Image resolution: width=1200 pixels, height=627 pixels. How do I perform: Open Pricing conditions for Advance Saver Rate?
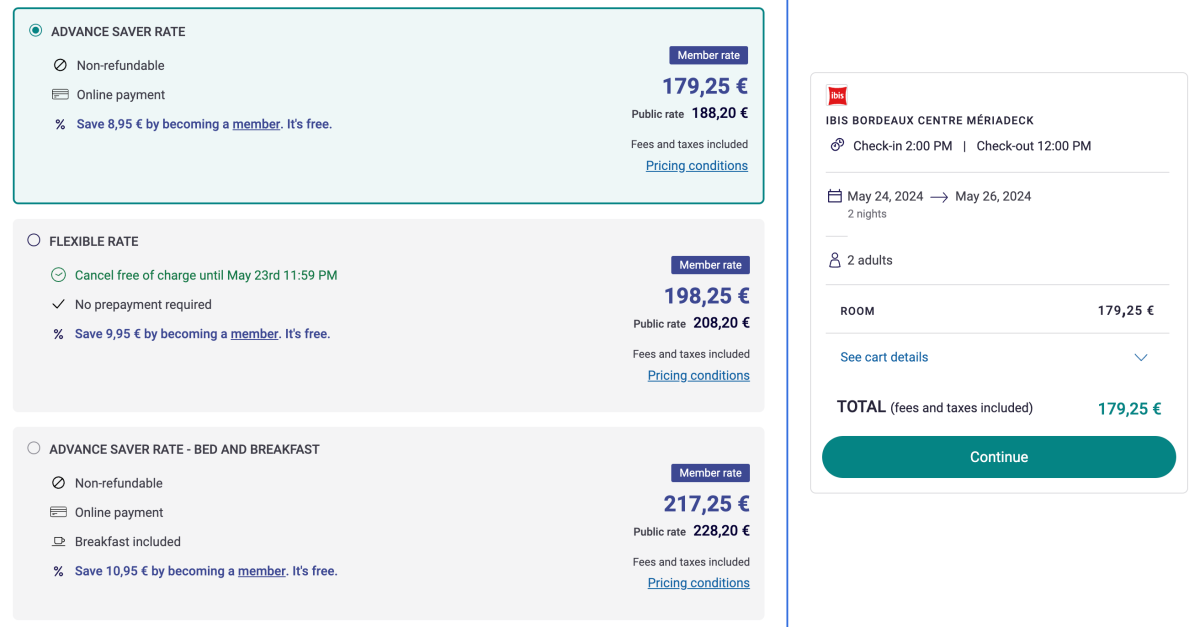[x=696, y=166]
